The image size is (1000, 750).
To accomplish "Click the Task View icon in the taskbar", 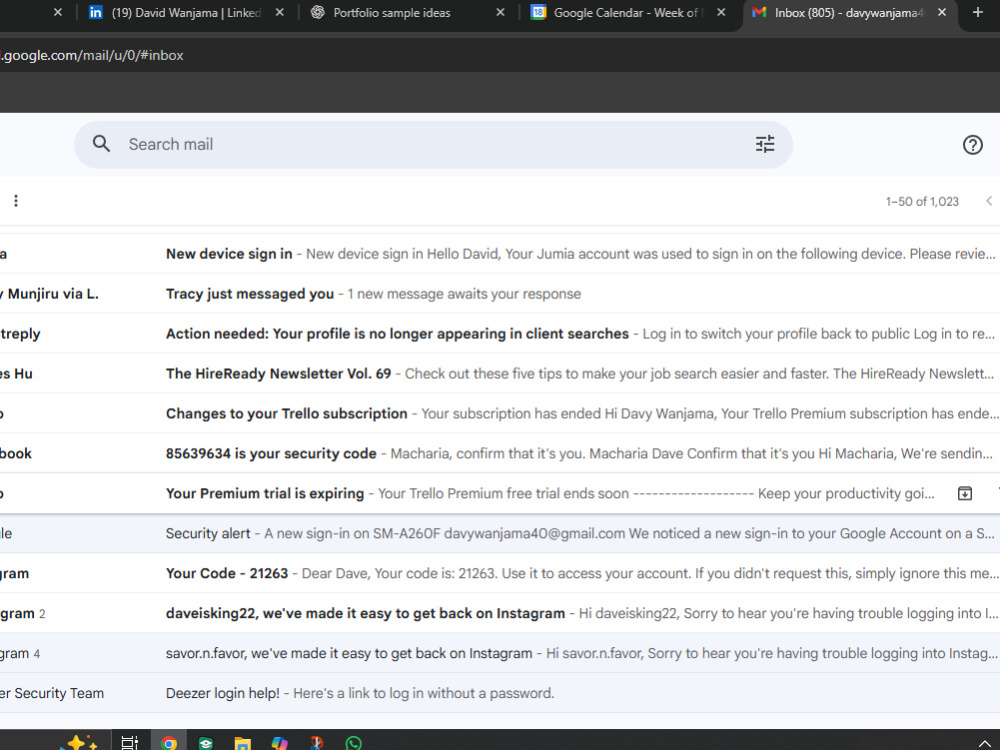I will click(129, 742).
